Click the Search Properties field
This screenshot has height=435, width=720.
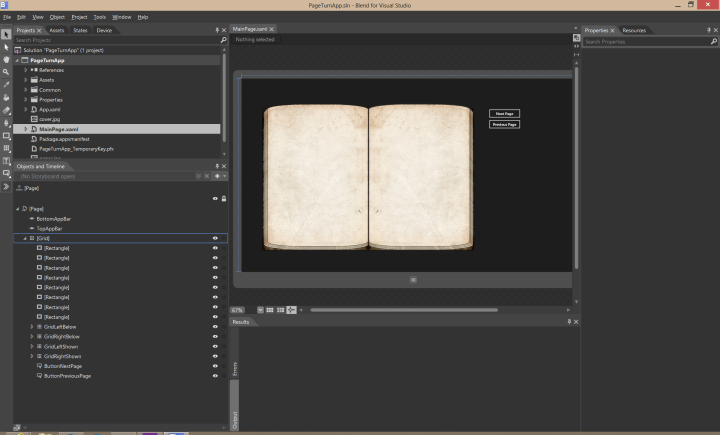pos(640,42)
